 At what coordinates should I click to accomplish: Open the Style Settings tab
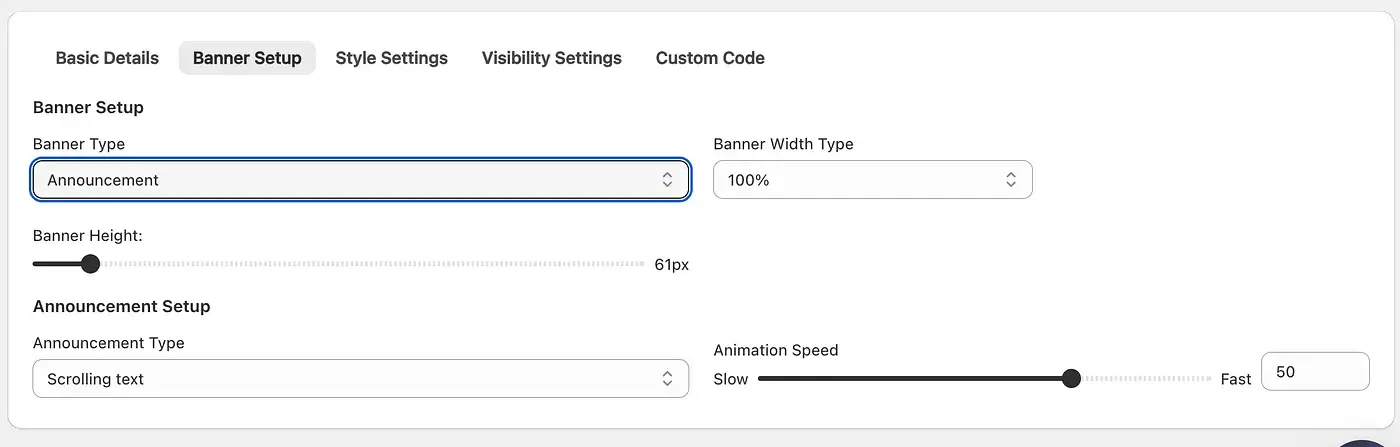click(x=392, y=58)
